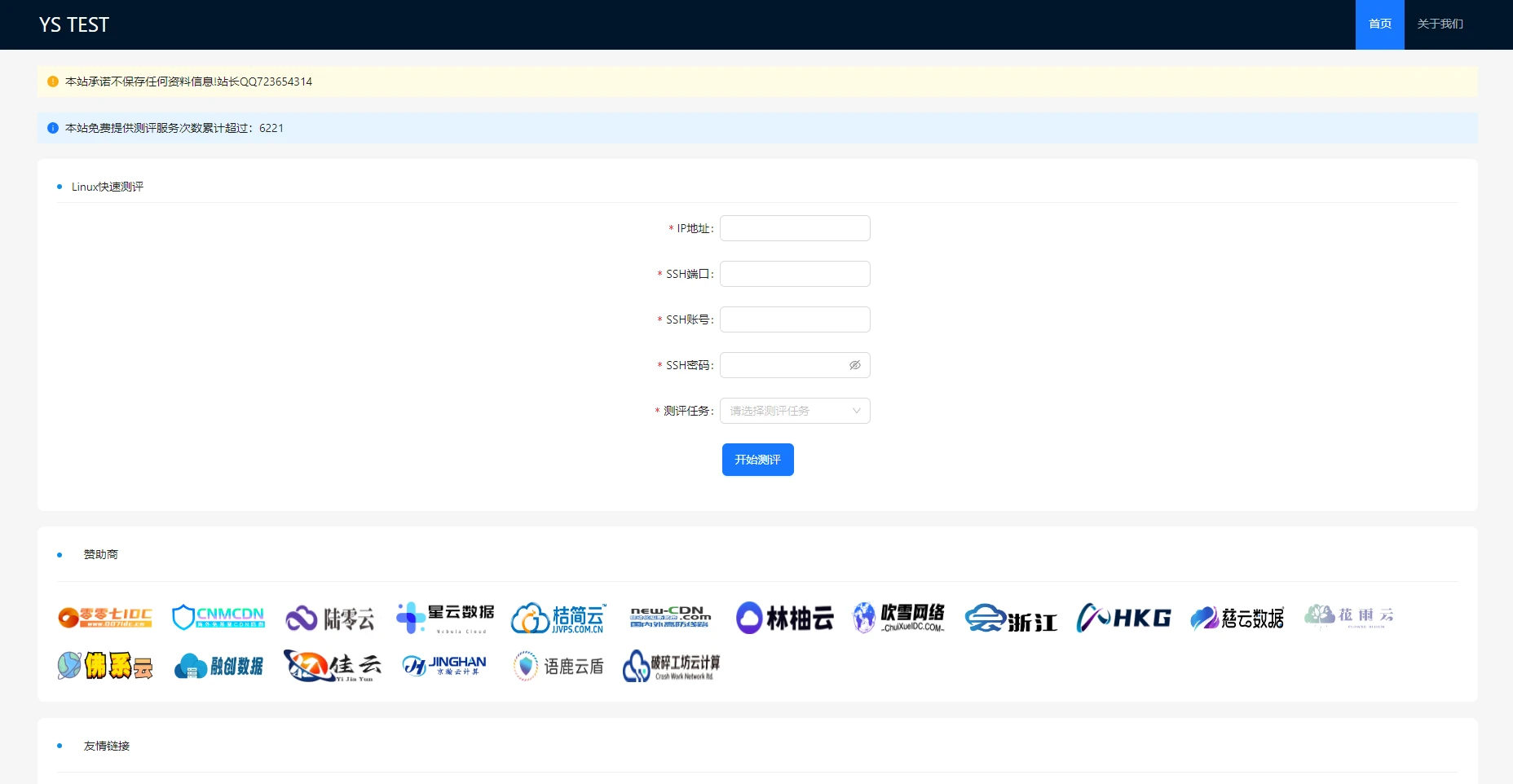Toggle SSH password visibility eye icon
The image size is (1513, 784).
click(x=855, y=365)
